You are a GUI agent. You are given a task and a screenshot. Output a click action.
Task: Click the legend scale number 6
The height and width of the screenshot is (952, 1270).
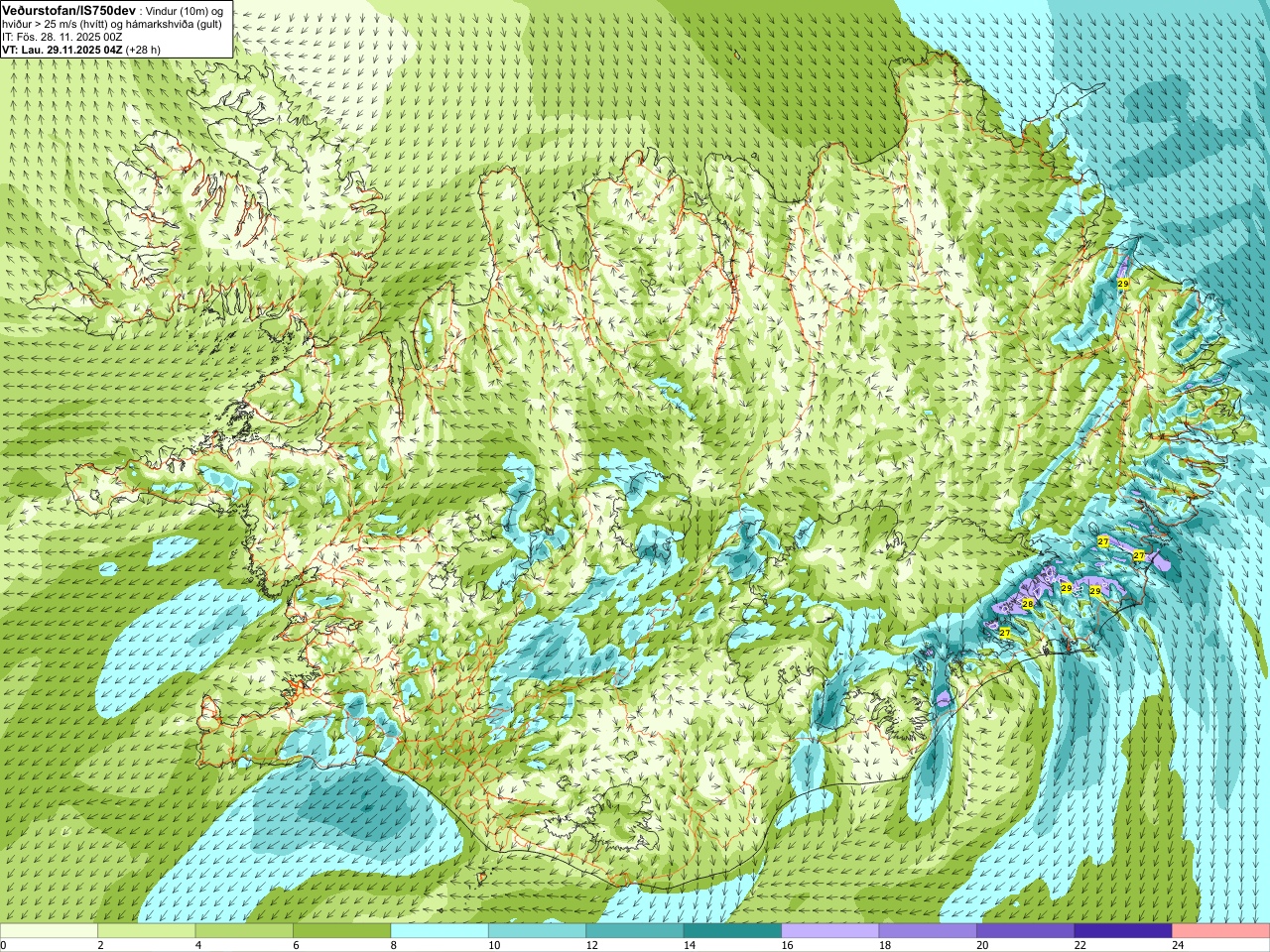pos(296,945)
